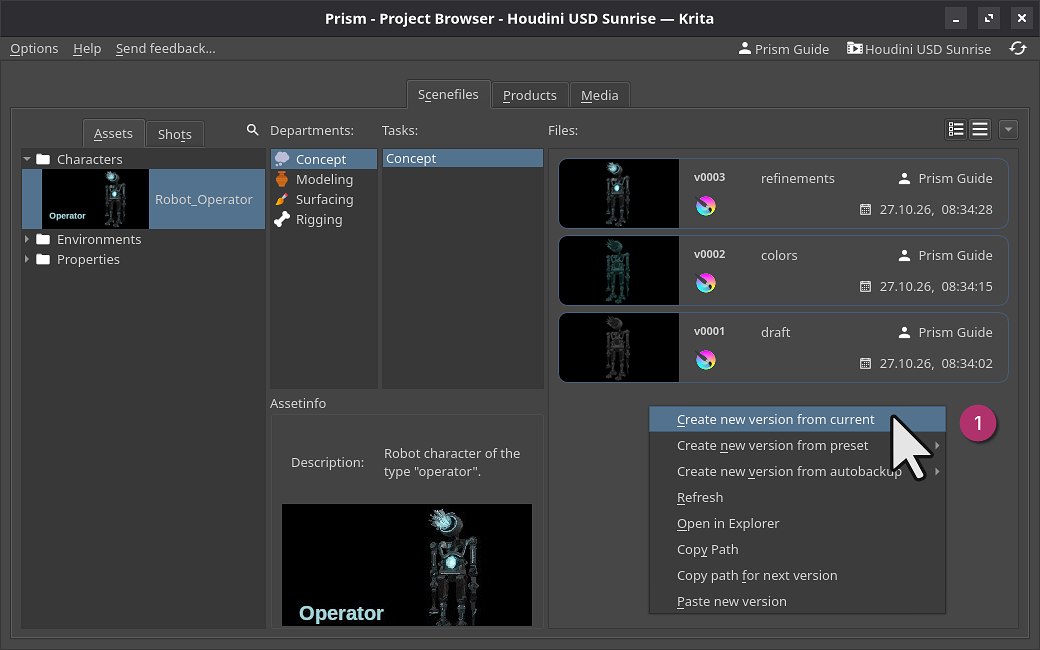
Task: Click the Environments folder icon
Action: (x=43, y=239)
